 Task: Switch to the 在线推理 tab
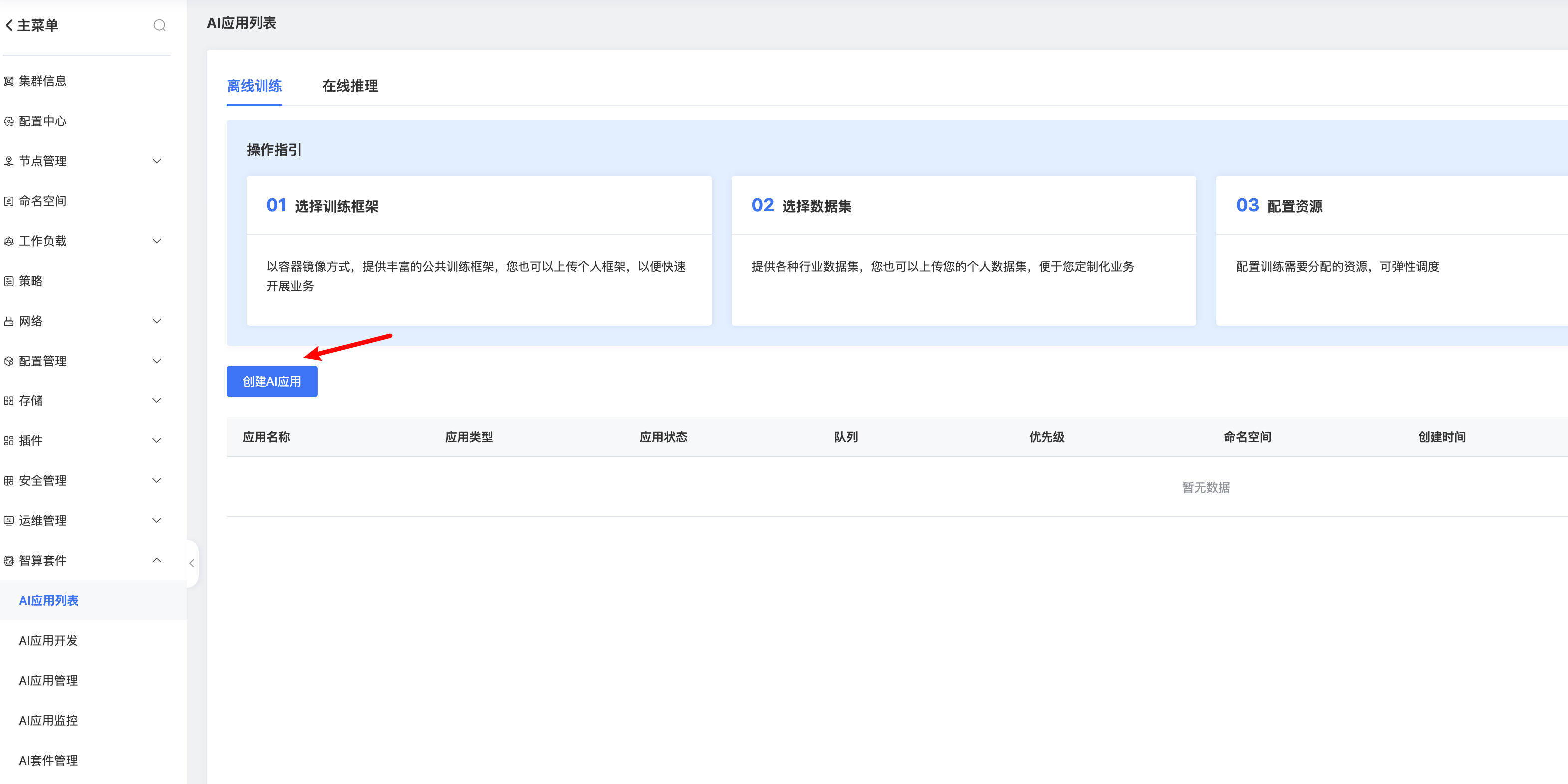coord(350,86)
